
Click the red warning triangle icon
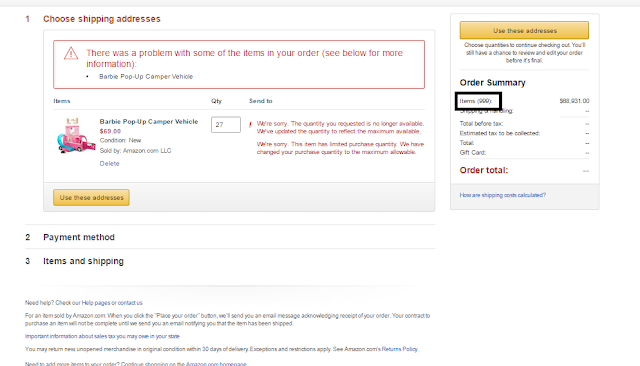(x=71, y=53)
